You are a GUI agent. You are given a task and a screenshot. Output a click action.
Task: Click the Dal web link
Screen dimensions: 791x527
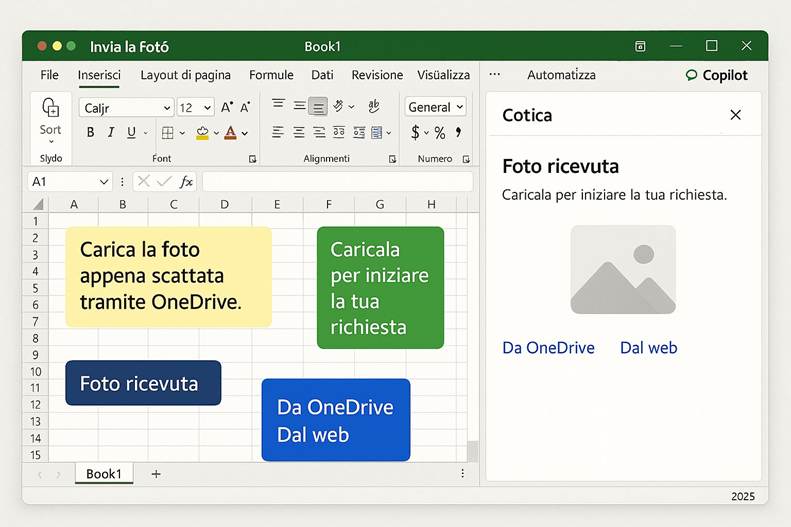tap(649, 348)
